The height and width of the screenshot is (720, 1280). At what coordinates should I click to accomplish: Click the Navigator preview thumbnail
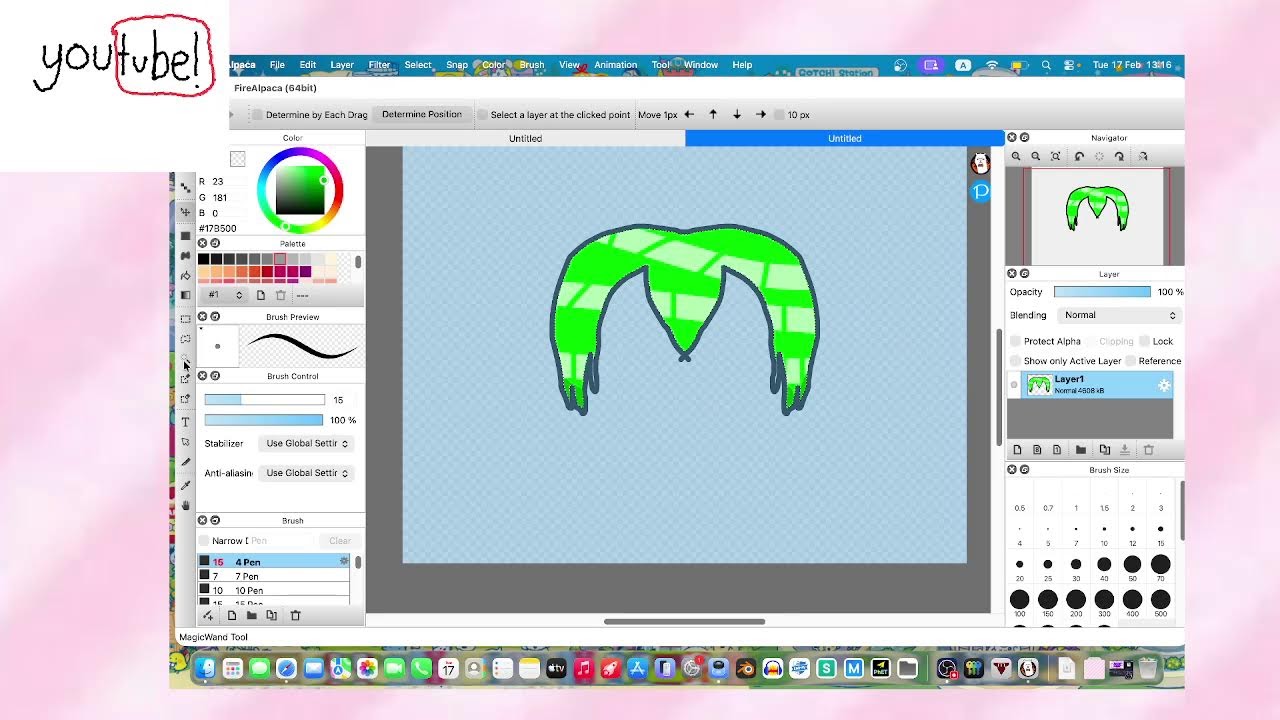click(1099, 216)
